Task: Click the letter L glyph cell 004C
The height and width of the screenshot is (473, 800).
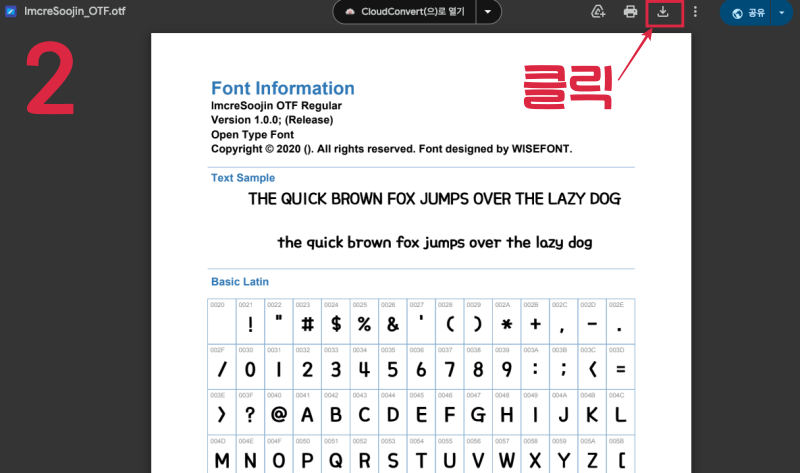Action: (620, 412)
